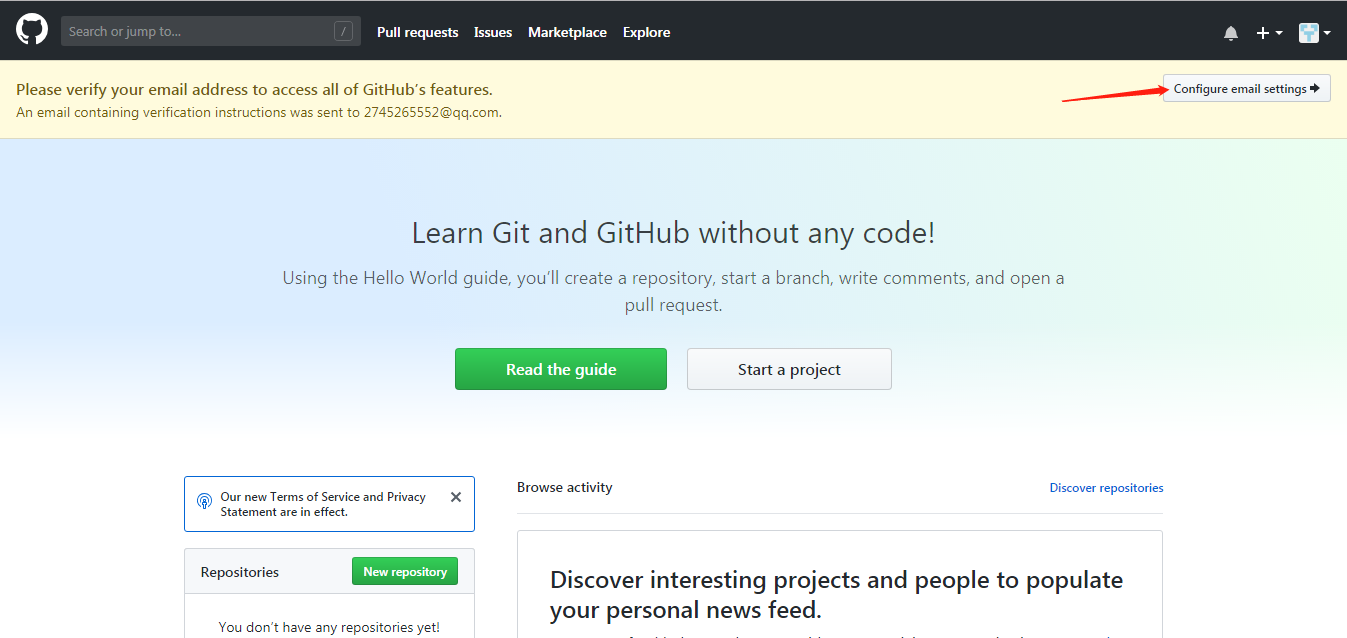Open the notifications bell

coord(1231,33)
